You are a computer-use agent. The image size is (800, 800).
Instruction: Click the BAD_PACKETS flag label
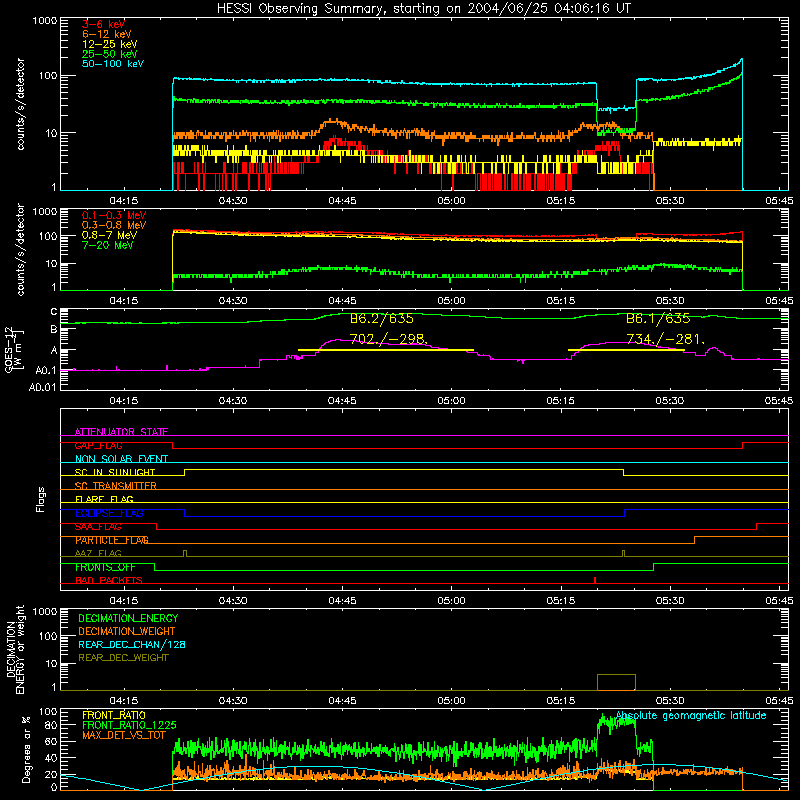pyautogui.click(x=109, y=580)
